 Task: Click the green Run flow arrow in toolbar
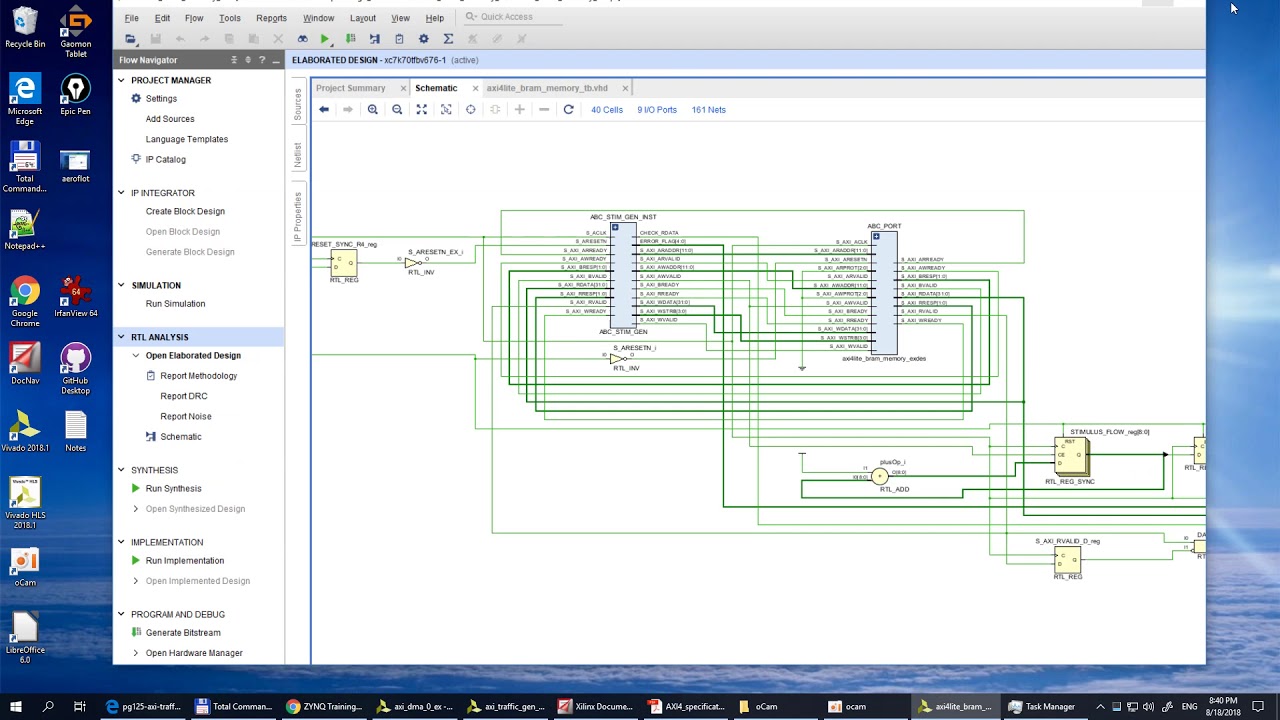click(x=325, y=39)
